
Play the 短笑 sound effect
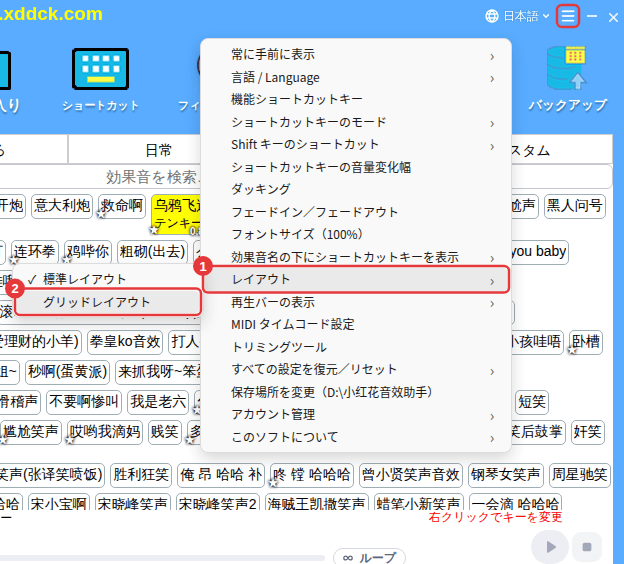(x=532, y=402)
